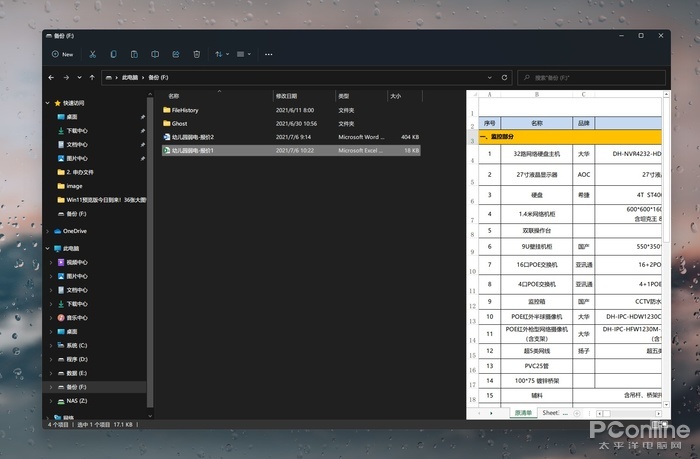Click the Cut scissors icon in toolbar
The width and height of the screenshot is (700, 459).
coord(92,54)
